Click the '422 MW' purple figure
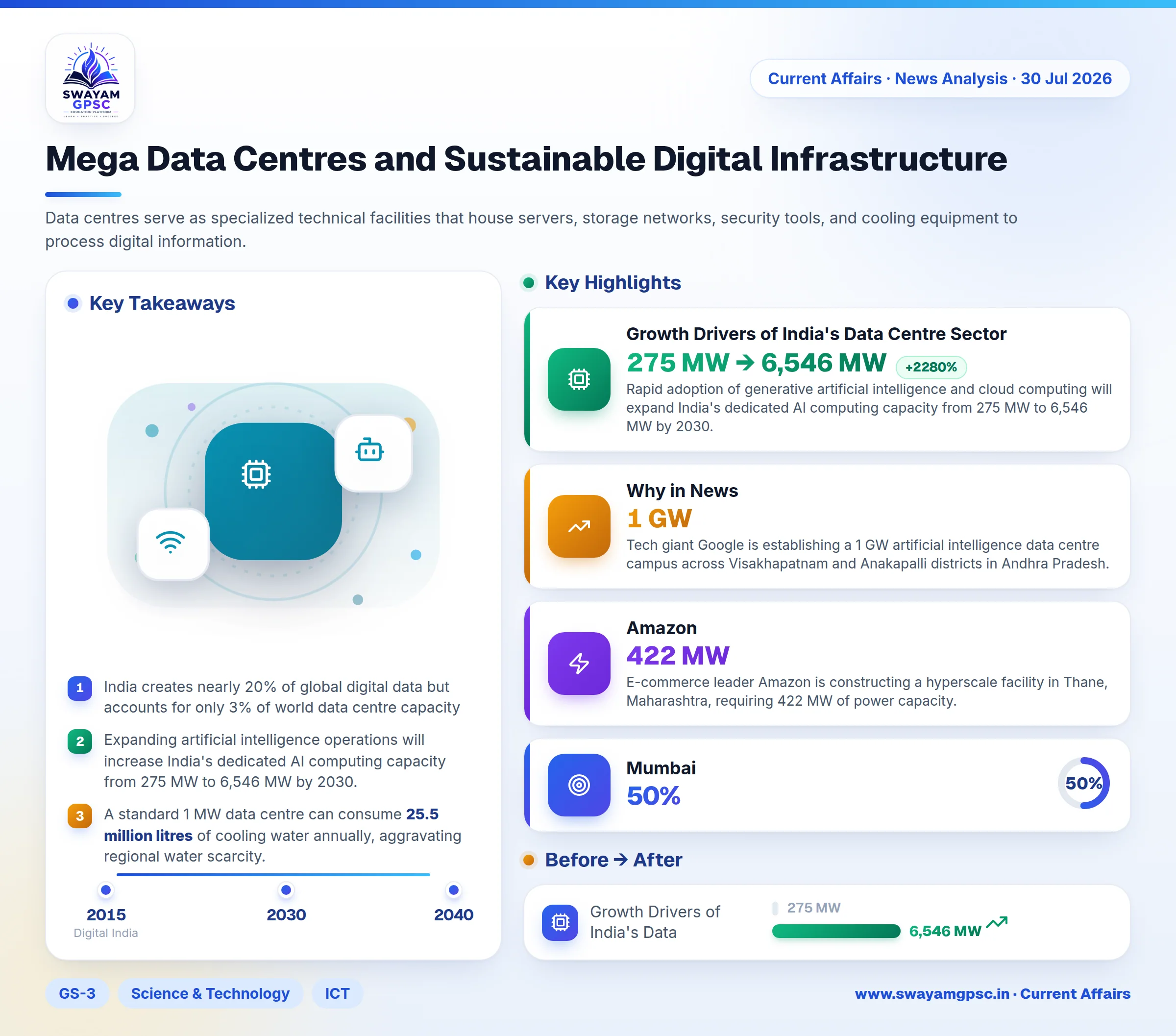 (678, 656)
